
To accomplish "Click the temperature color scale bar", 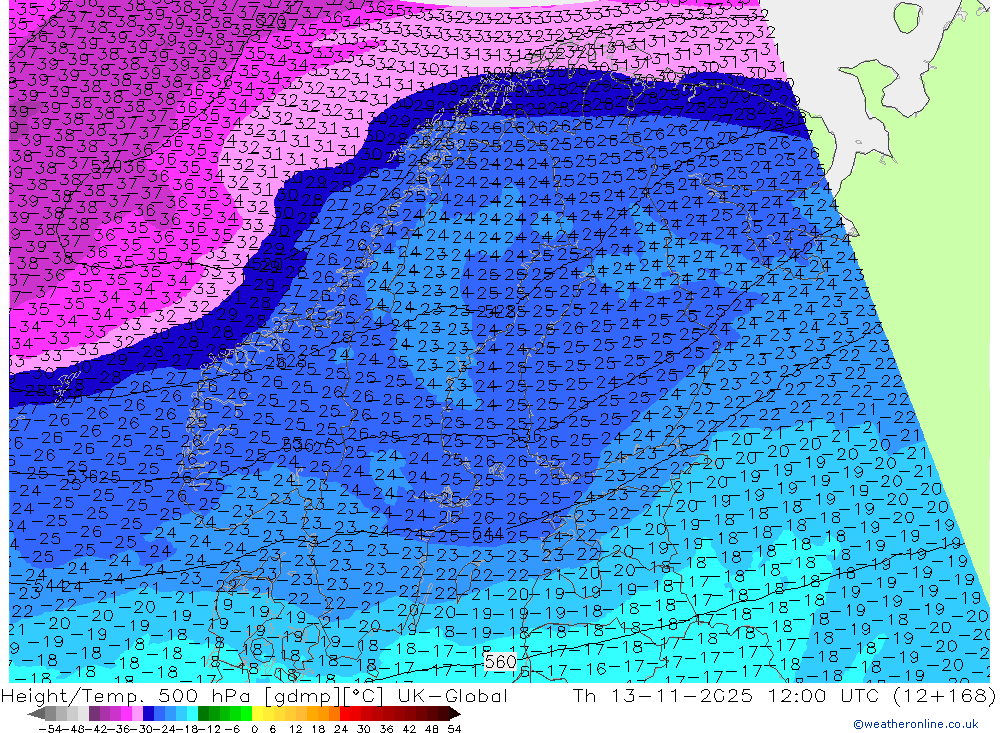I will [244, 714].
